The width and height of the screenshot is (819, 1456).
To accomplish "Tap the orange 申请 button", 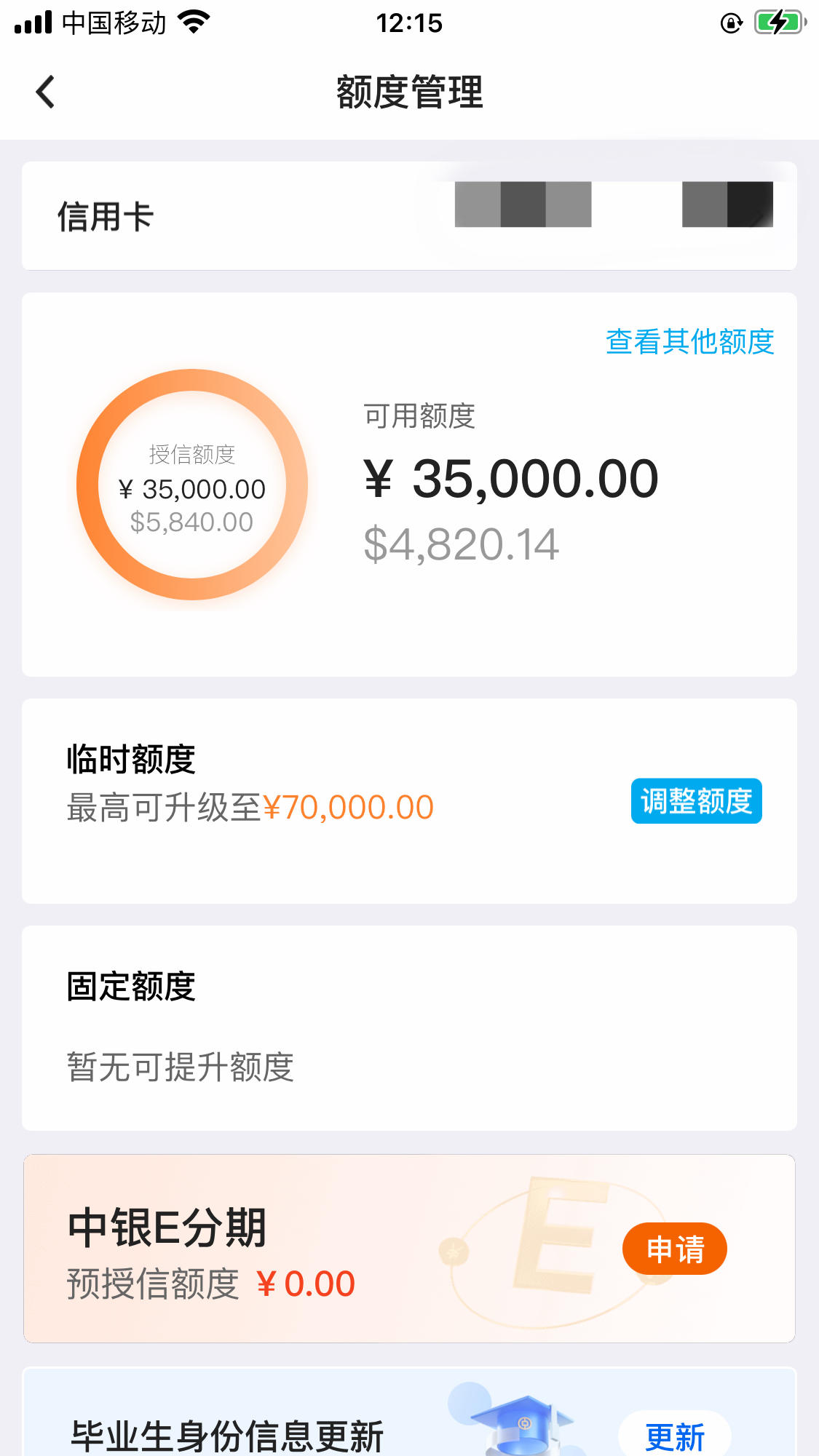I will click(675, 1249).
